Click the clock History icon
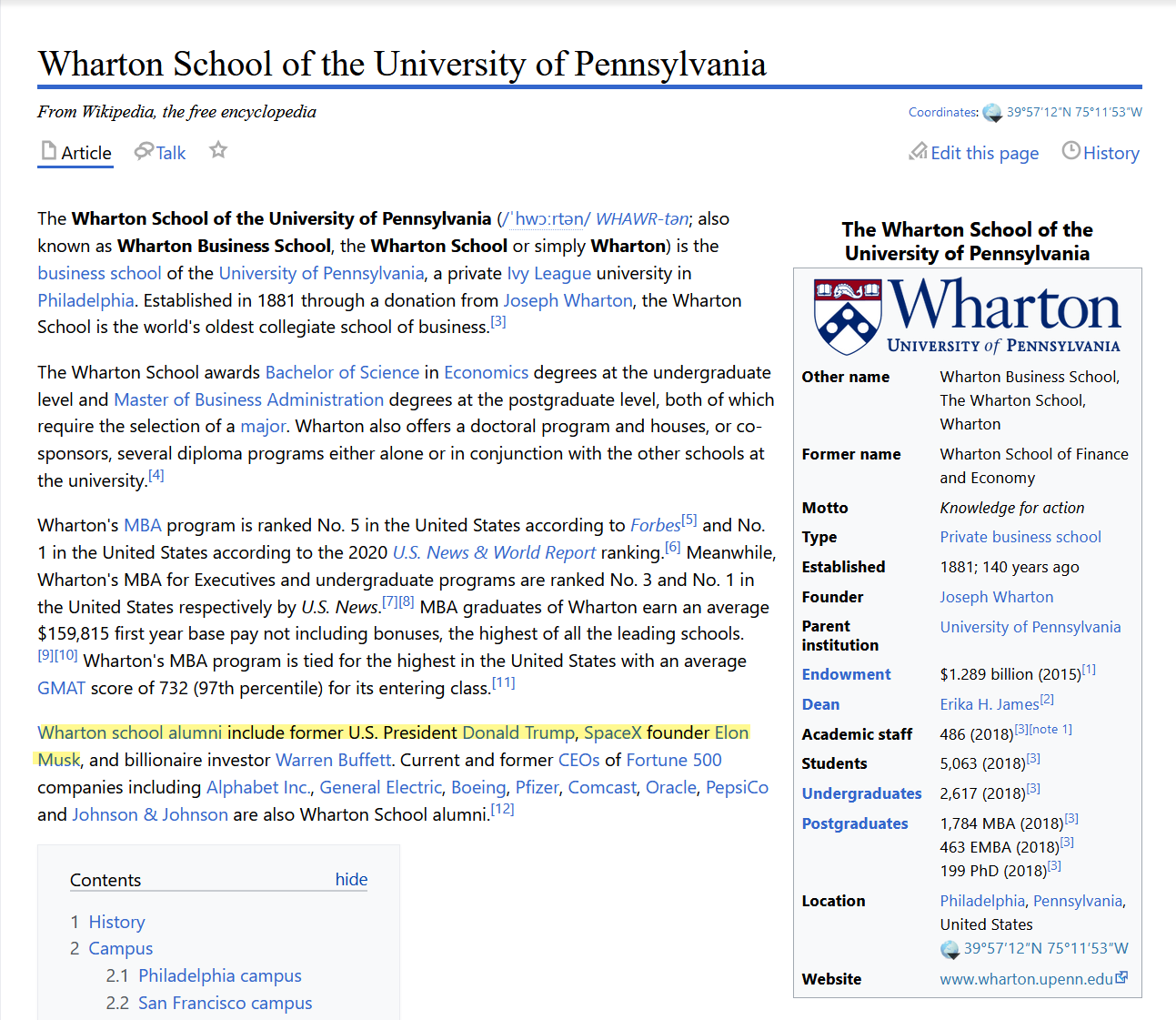This screenshot has height=1020, width=1176. tap(1071, 151)
